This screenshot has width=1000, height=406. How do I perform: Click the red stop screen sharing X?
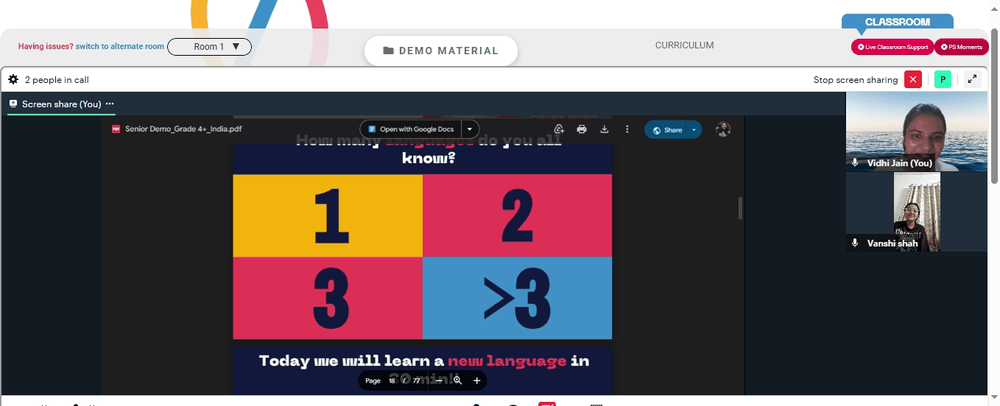[913, 80]
